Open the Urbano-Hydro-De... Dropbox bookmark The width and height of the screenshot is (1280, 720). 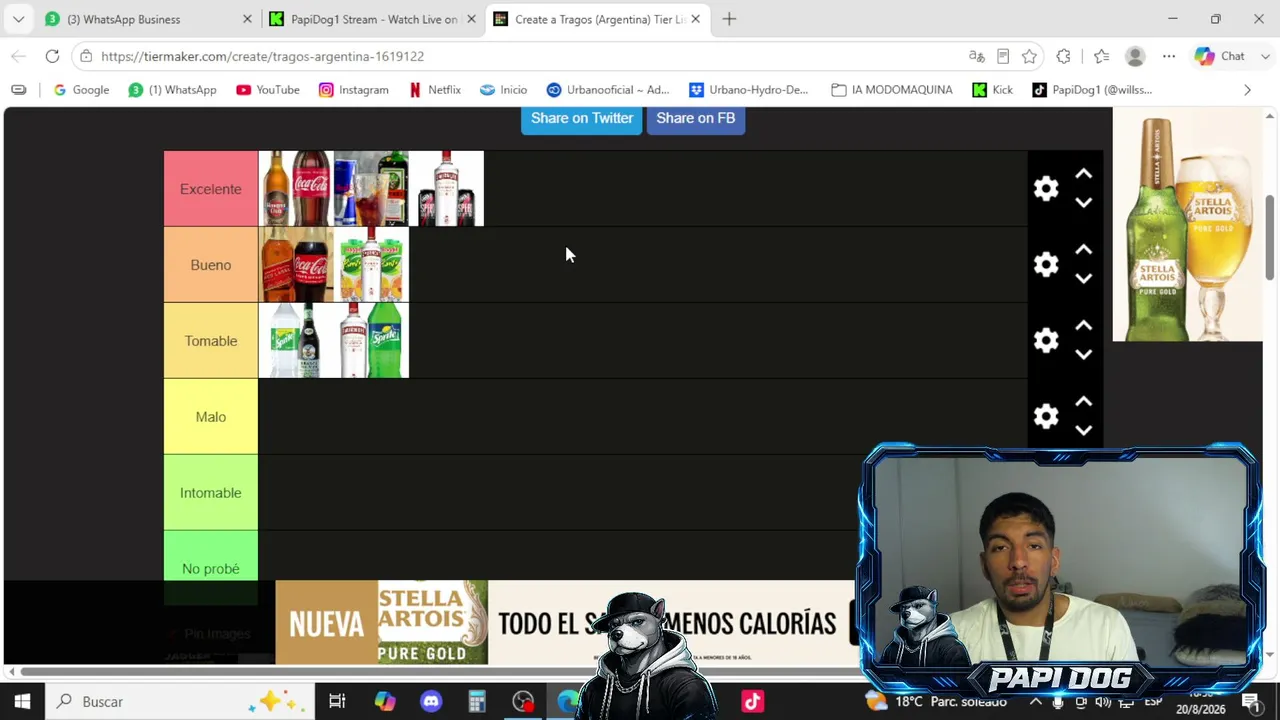[x=748, y=90]
